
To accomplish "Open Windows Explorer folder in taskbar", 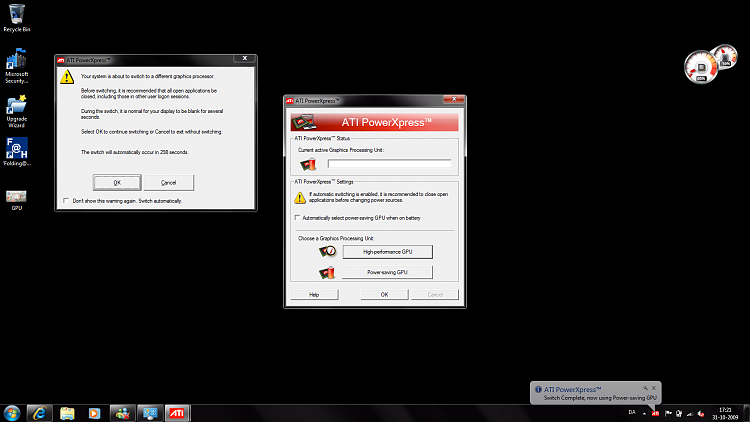I will [67, 413].
